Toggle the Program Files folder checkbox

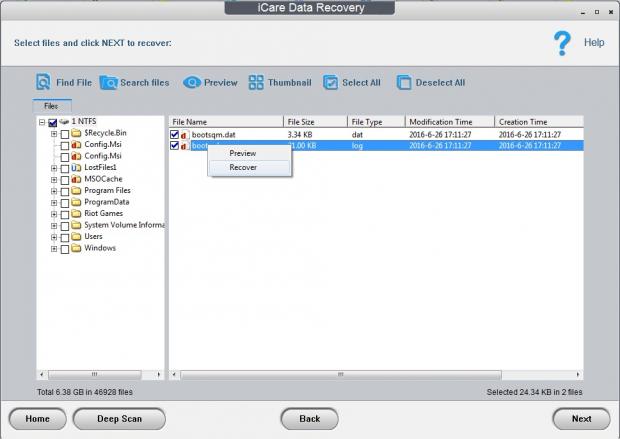tap(65, 190)
